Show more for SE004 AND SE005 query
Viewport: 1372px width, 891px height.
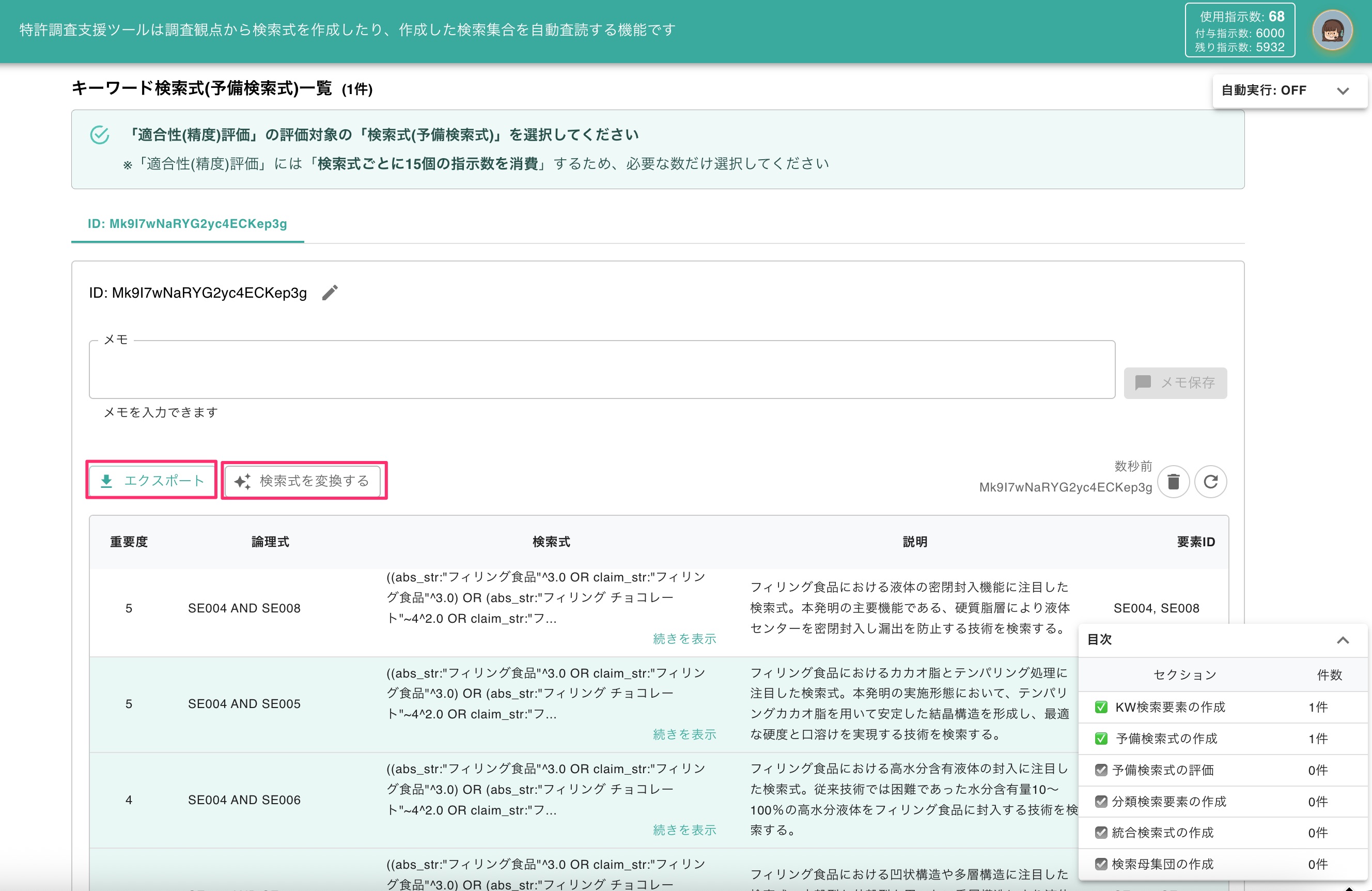click(x=684, y=734)
